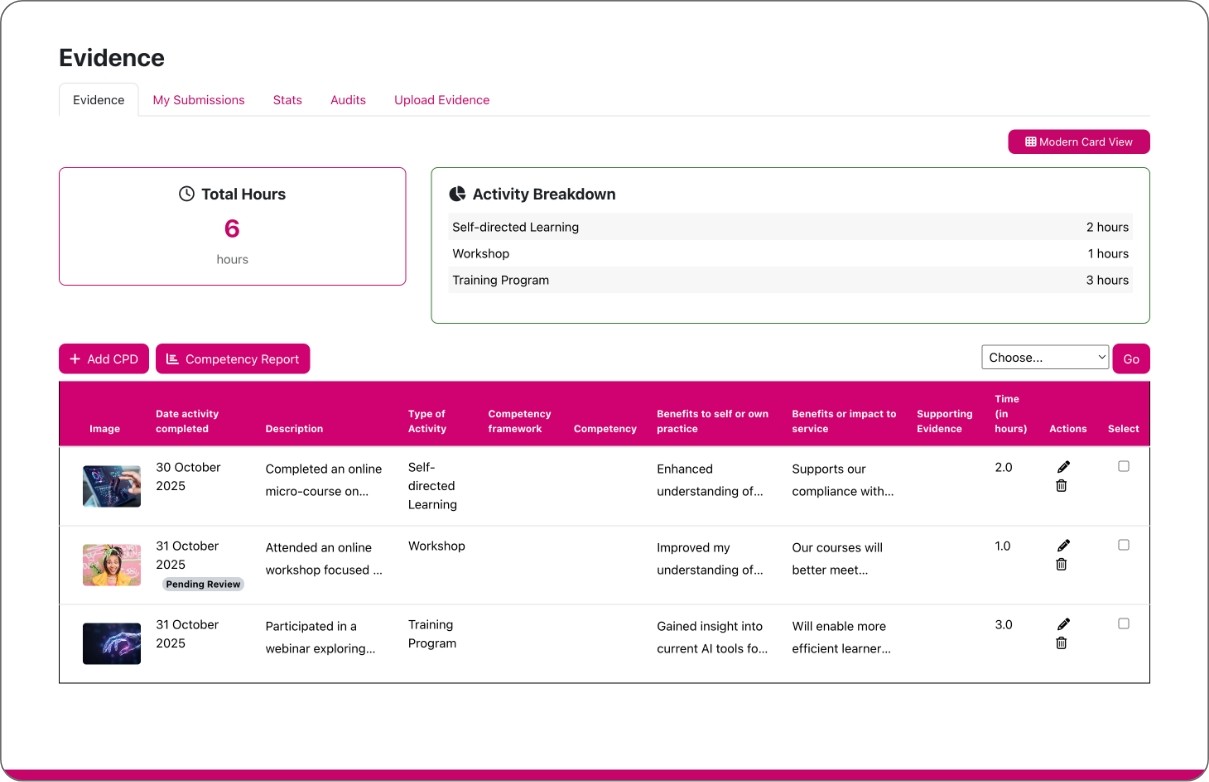1209x782 pixels.
Task: Switch to the Stats tab
Action: point(287,100)
